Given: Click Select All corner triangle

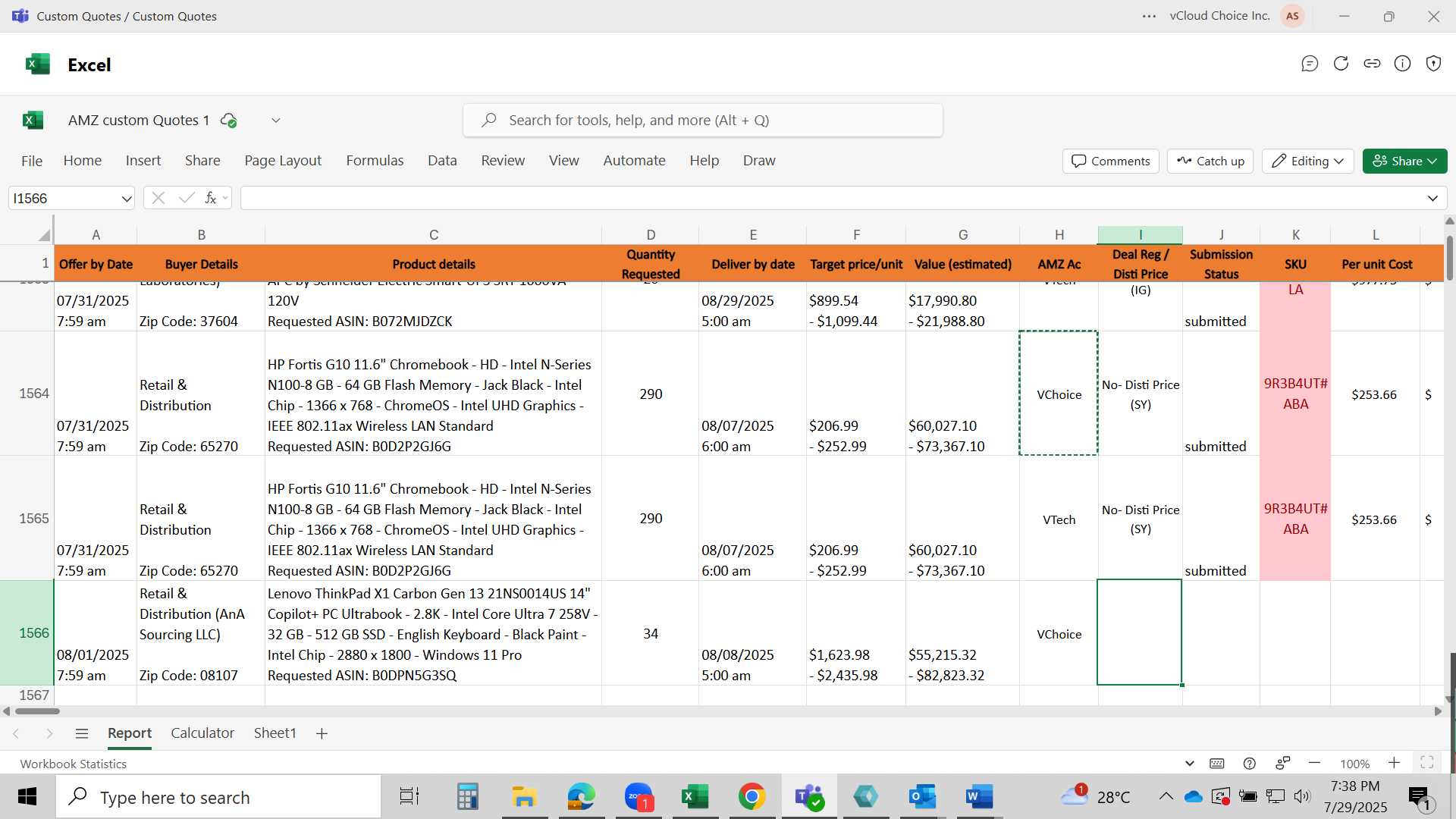Looking at the screenshot, I should click(x=45, y=235).
